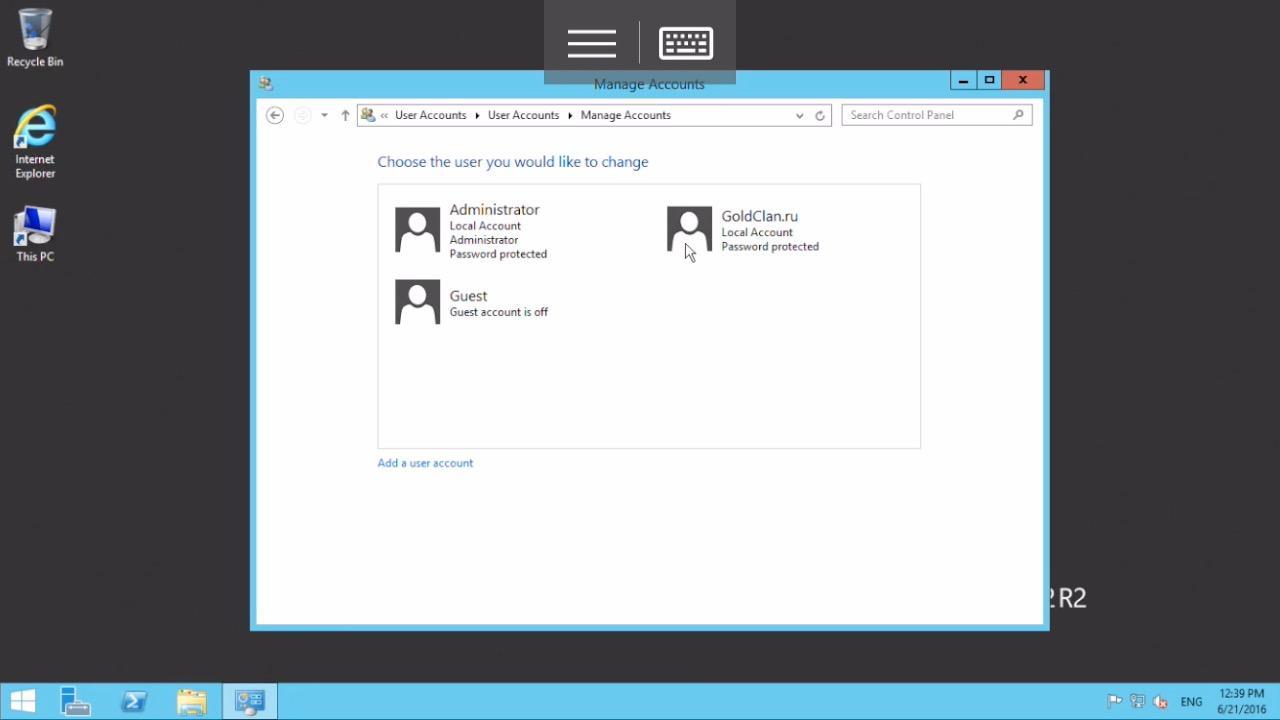This screenshot has width=1280, height=720.
Task: Select the Administrator account name
Action: [494, 210]
